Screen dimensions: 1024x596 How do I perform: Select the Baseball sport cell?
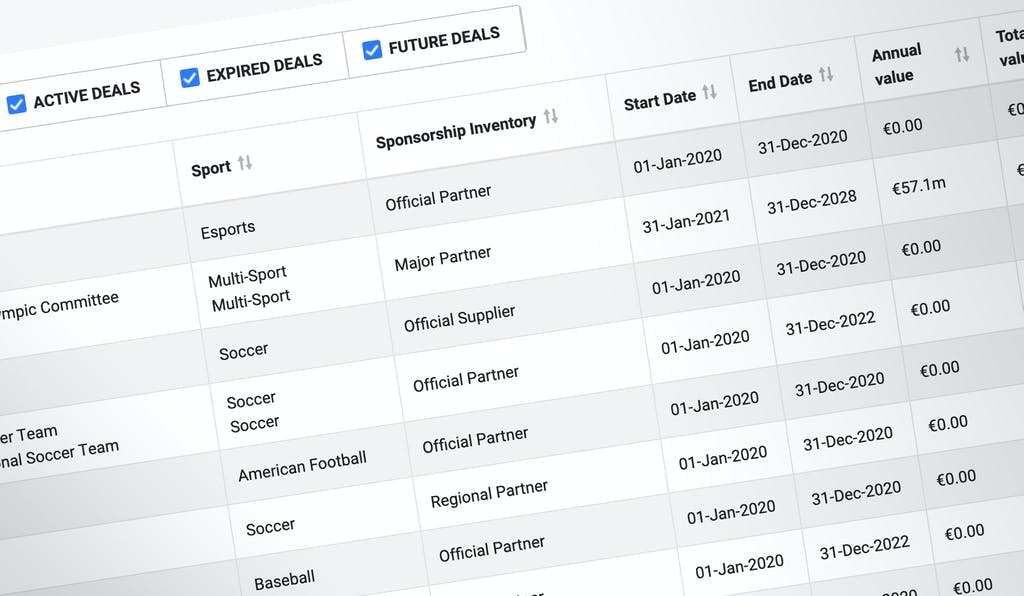coord(284,579)
